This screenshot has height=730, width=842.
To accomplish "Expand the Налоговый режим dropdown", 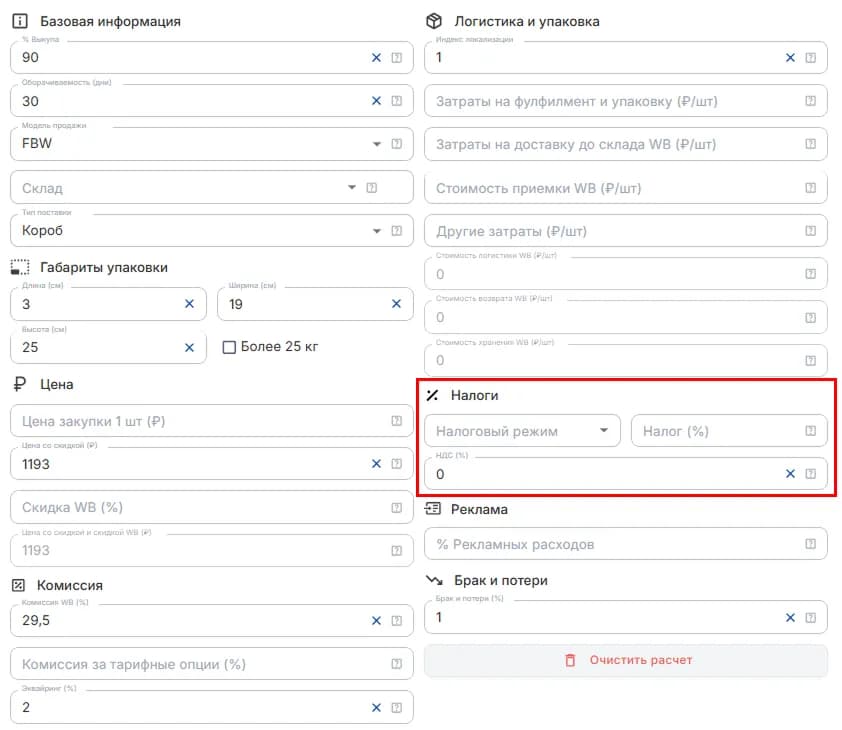I will click(604, 430).
